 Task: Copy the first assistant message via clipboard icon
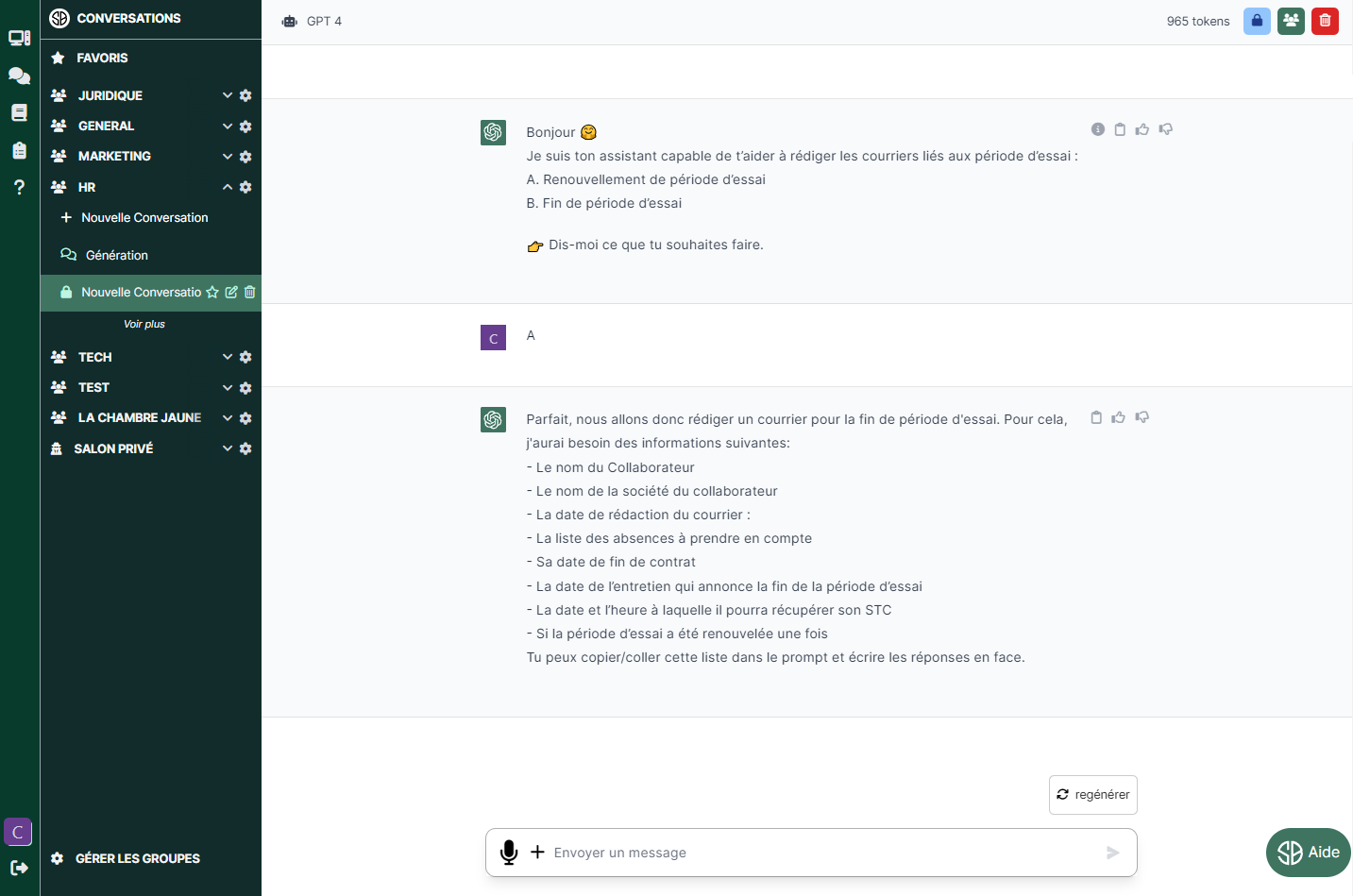pyautogui.click(x=1120, y=129)
